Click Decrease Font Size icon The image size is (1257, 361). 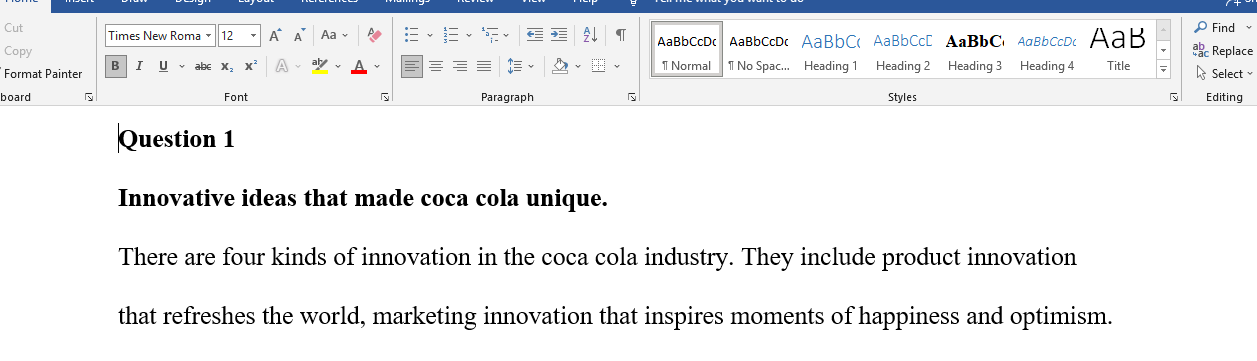(x=299, y=35)
